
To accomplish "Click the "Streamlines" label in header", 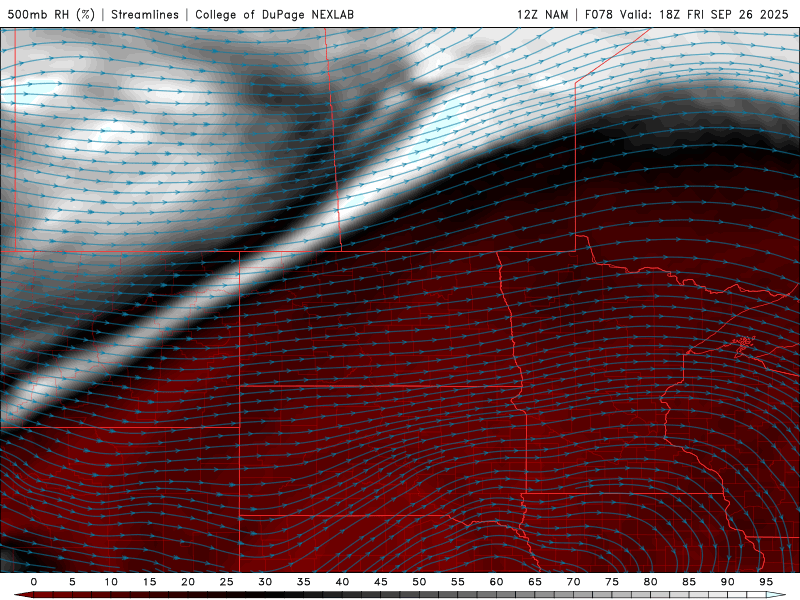I will click(145, 14).
